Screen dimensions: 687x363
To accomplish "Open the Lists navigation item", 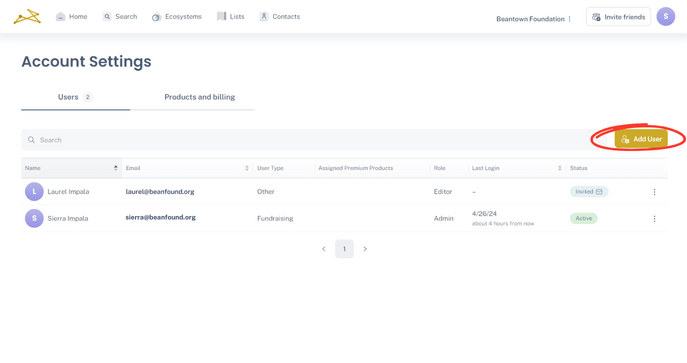I will tap(230, 17).
